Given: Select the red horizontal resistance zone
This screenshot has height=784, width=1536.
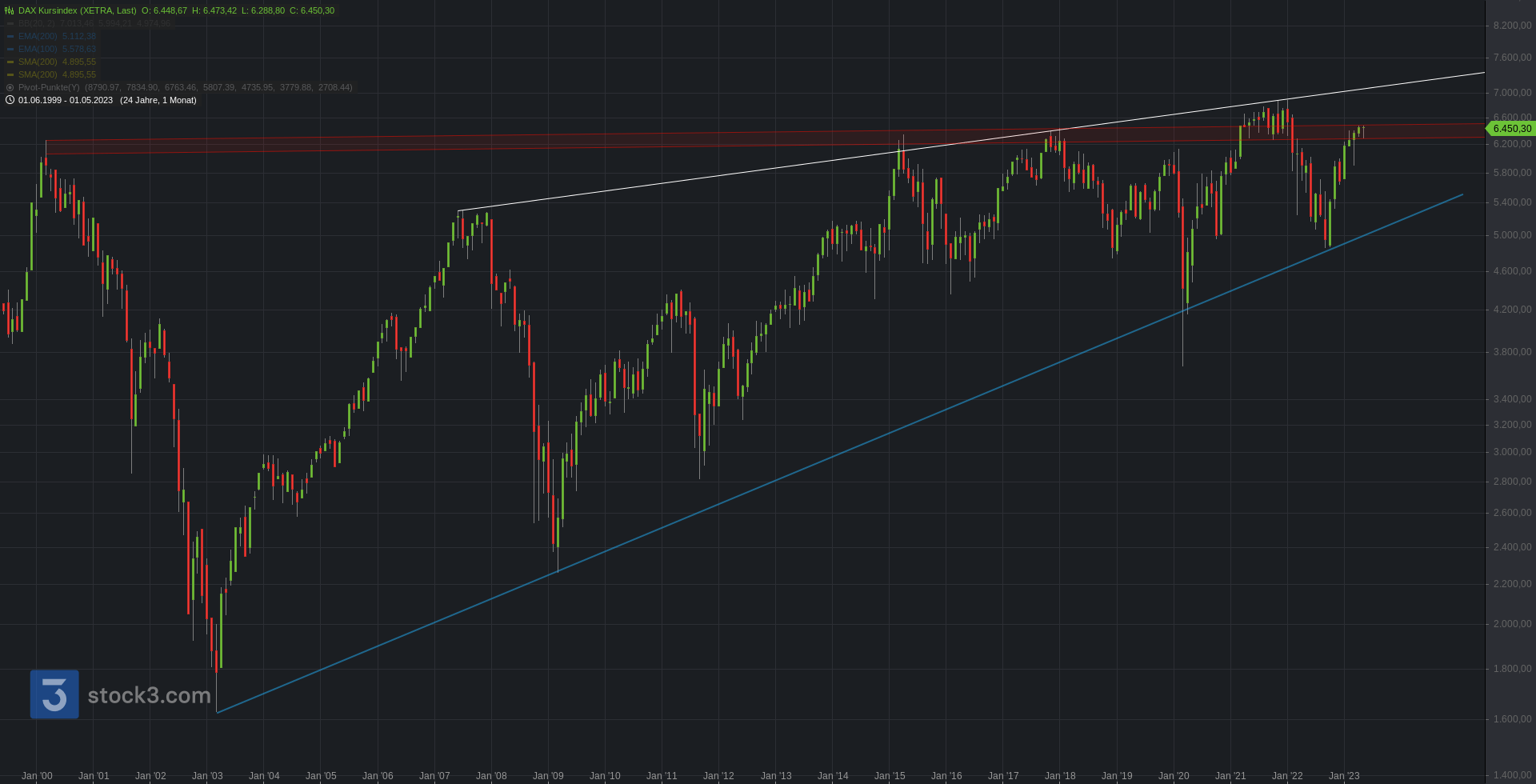Looking at the screenshot, I should point(766,139).
